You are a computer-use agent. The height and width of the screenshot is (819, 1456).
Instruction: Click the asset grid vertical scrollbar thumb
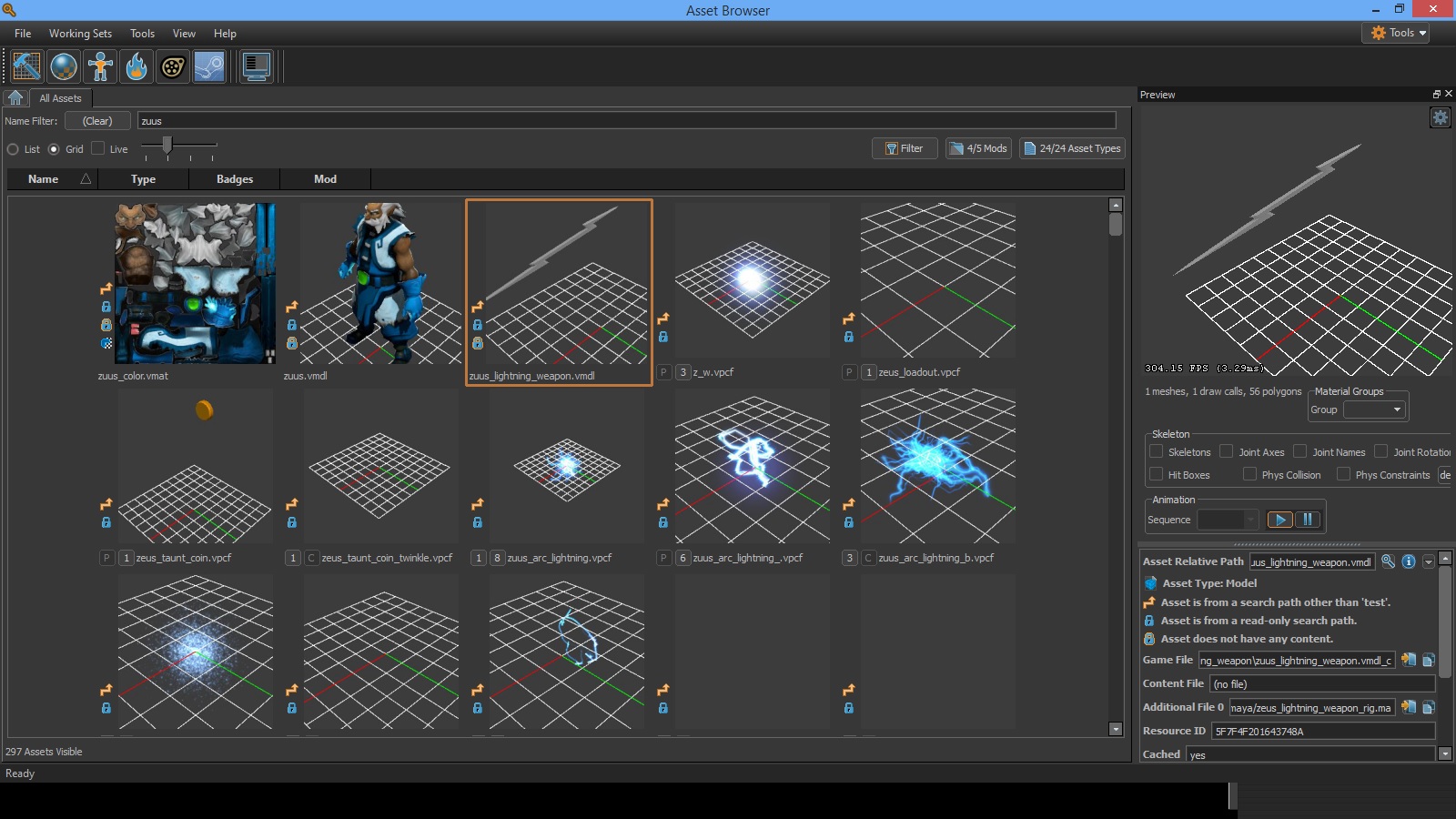[x=1116, y=225]
